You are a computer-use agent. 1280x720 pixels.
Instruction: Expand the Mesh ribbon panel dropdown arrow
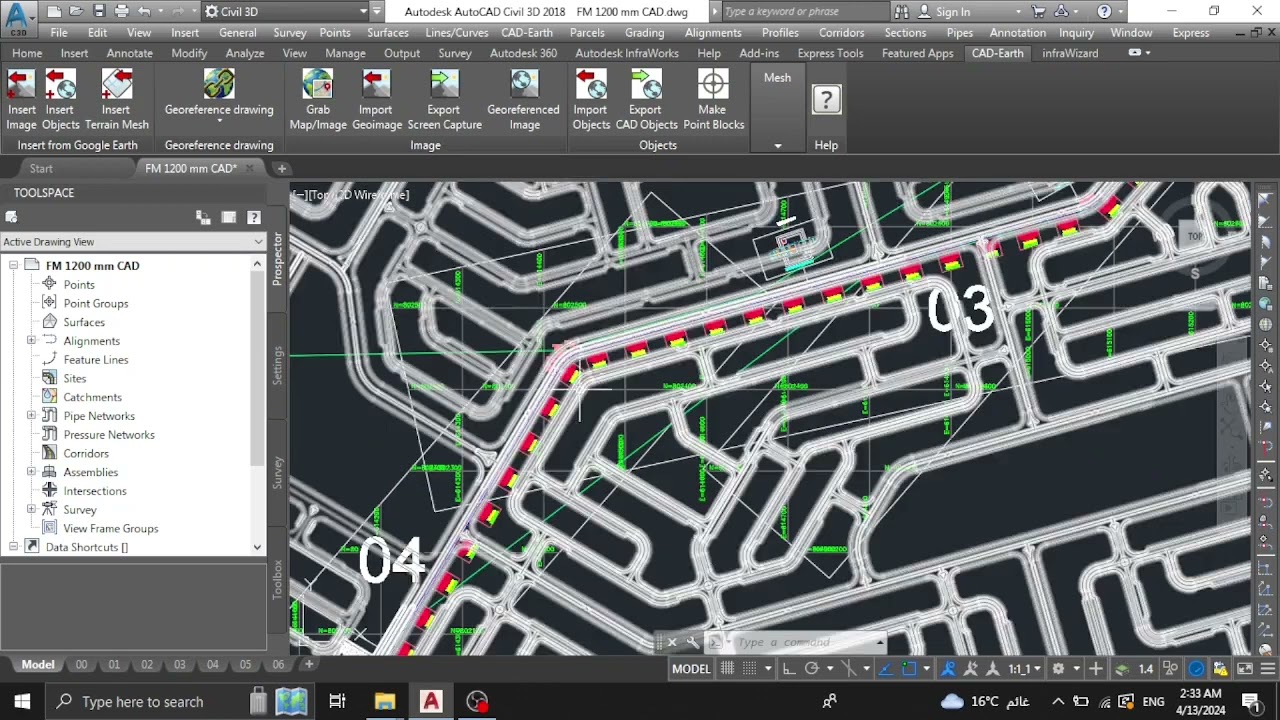777,146
